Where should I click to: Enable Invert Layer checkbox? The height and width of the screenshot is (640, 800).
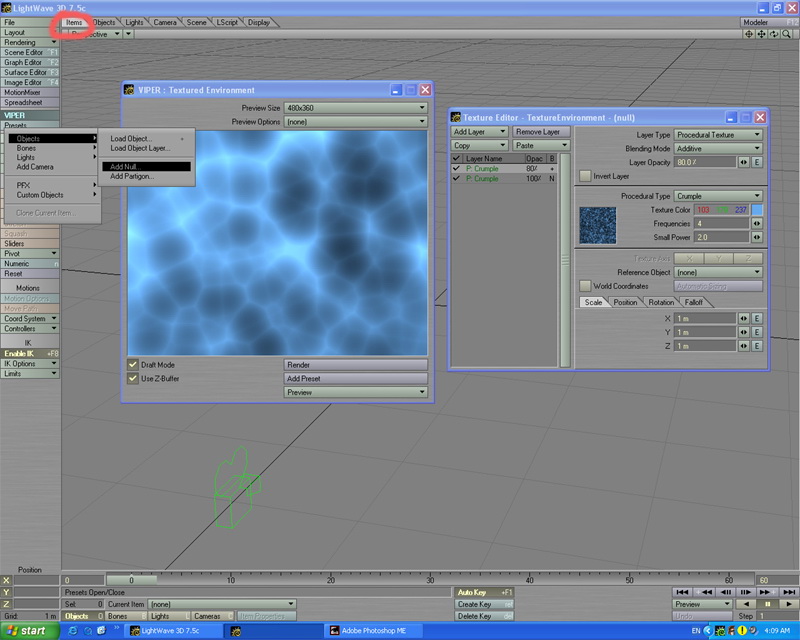coord(585,176)
